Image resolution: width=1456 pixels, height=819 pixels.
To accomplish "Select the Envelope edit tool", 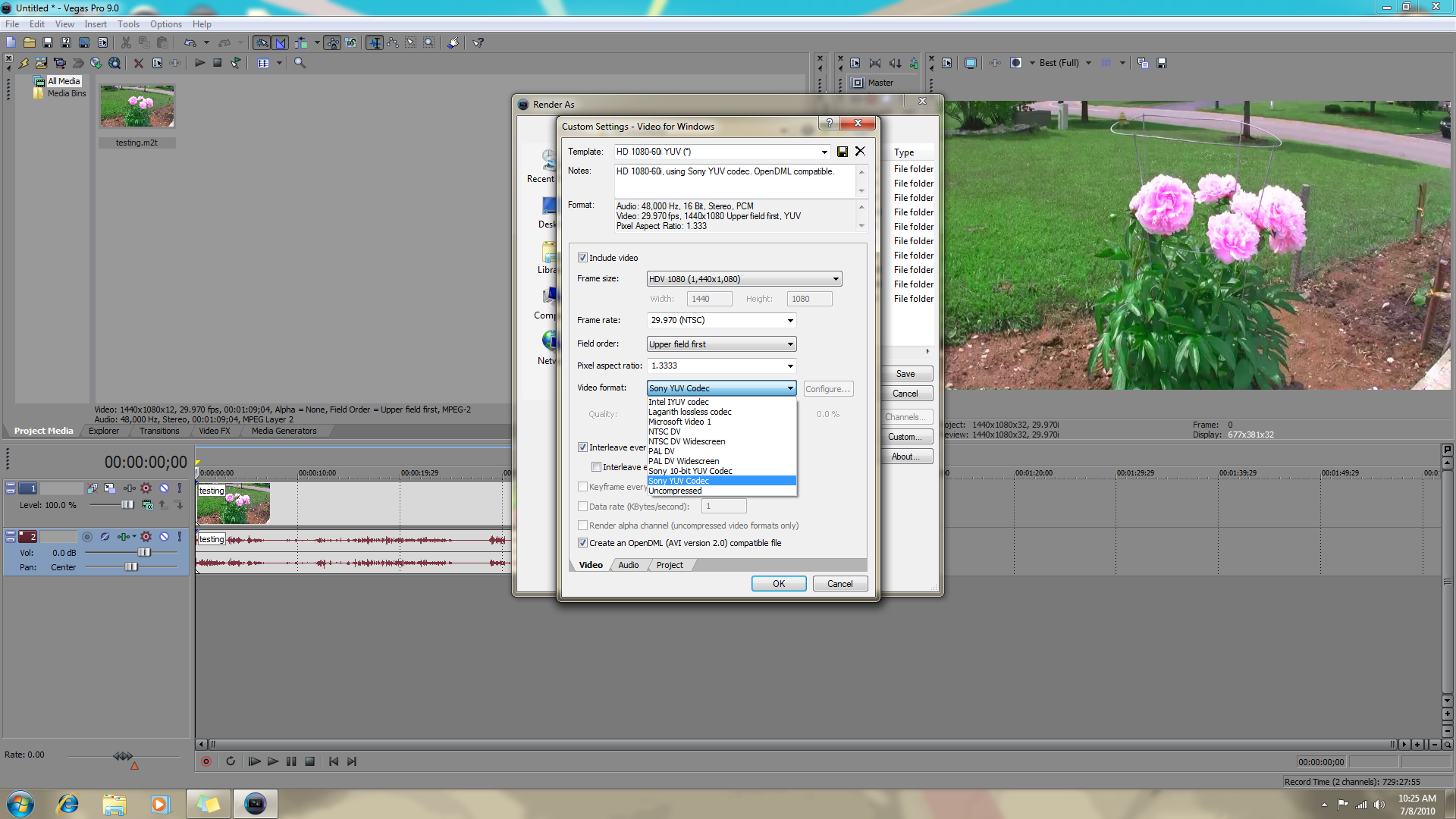I will pyautogui.click(x=392, y=43).
